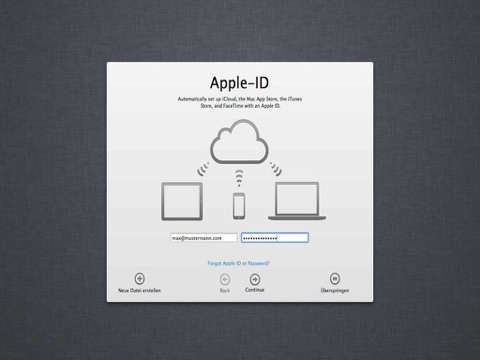
Task: Open the Forgot Apple ID or Password link
Action: click(239, 263)
